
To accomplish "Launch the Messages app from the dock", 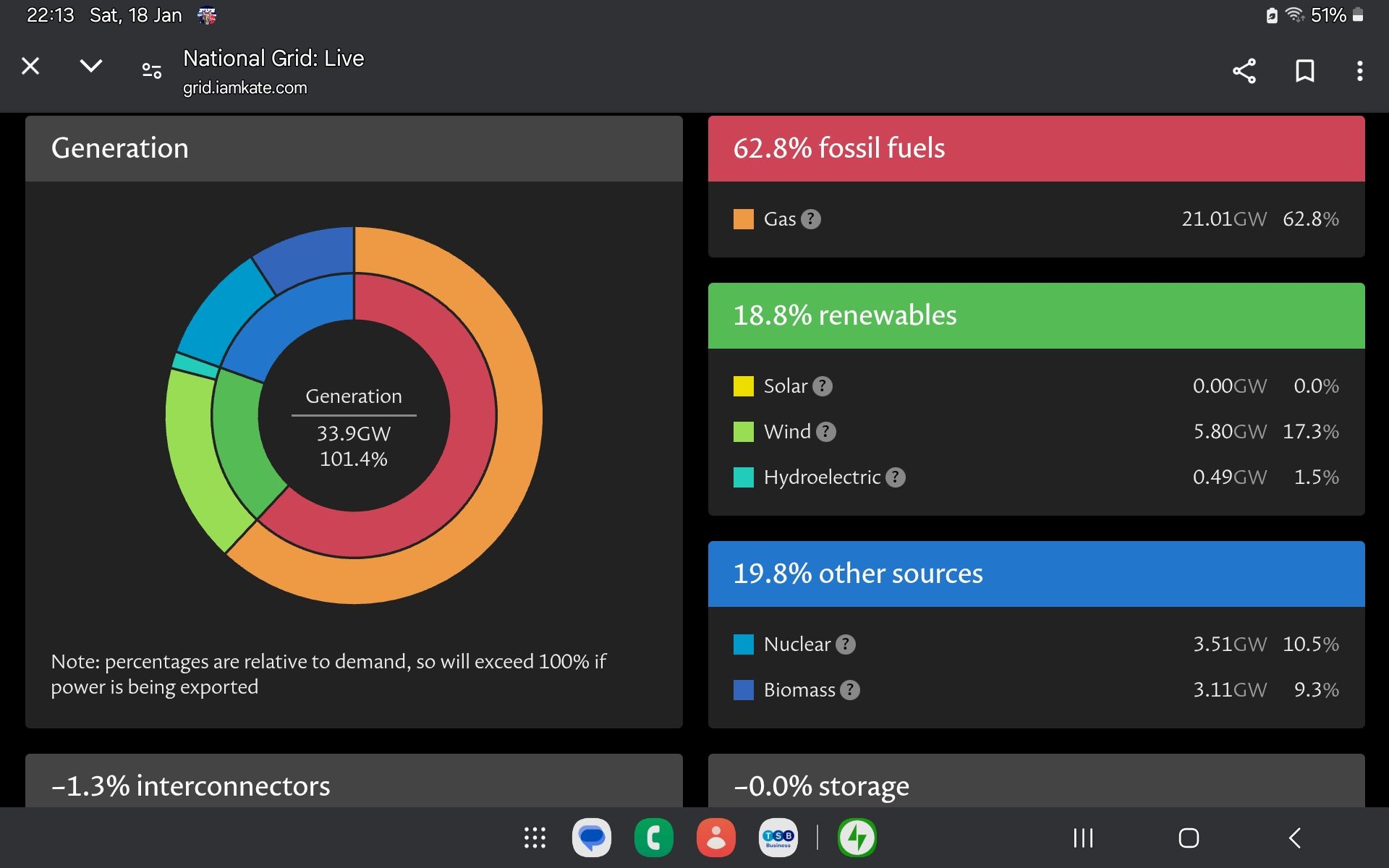I will coord(592,838).
